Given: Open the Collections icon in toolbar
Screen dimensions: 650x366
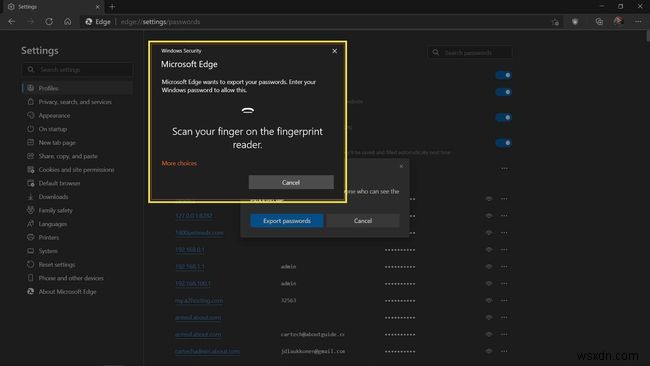Looking at the screenshot, I should tap(599, 22).
